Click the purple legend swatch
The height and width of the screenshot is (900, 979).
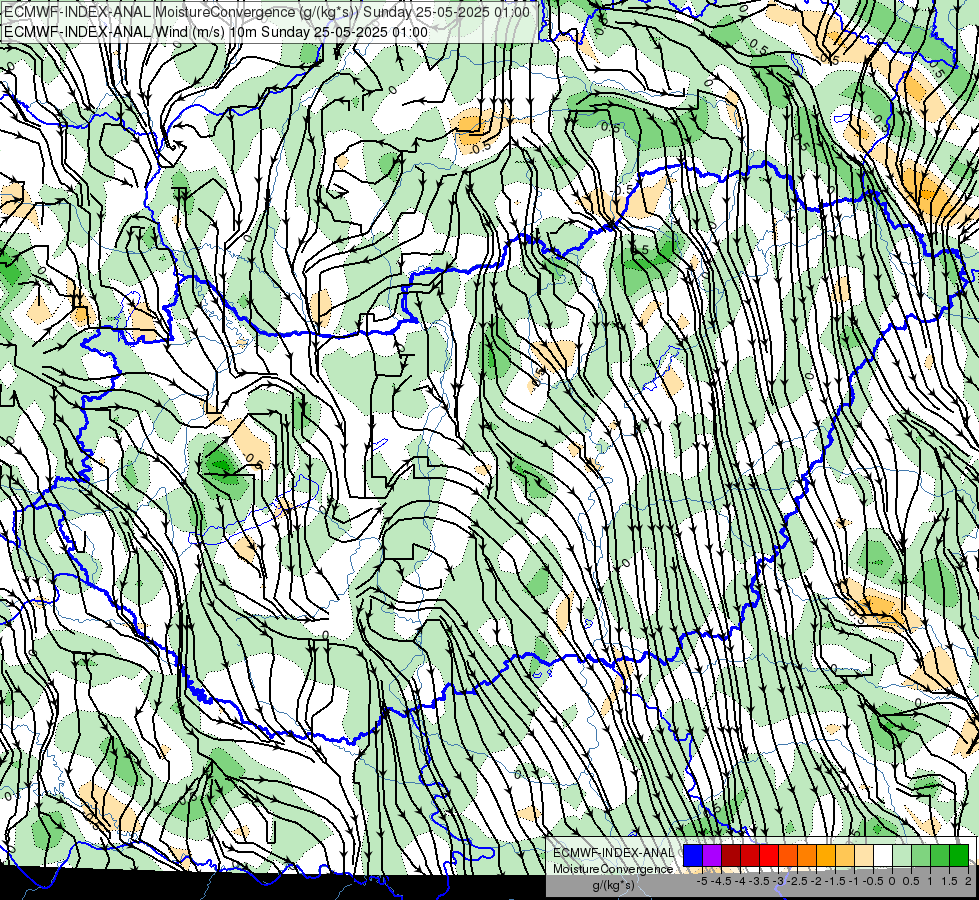tap(712, 855)
